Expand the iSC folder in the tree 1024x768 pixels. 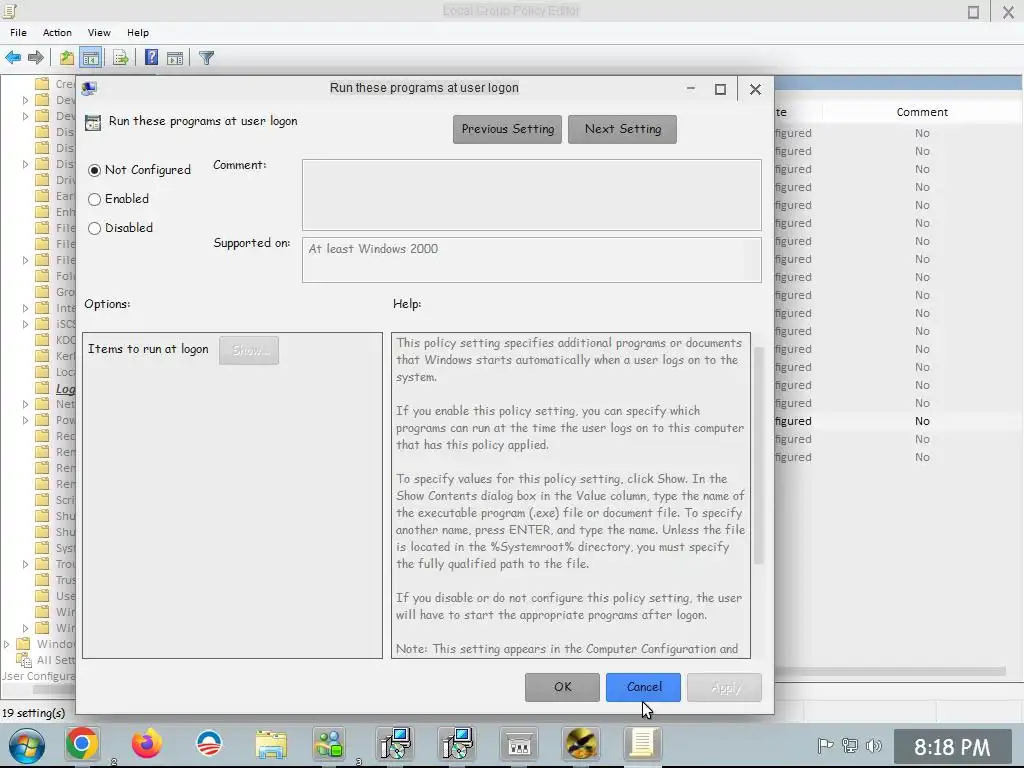point(25,324)
